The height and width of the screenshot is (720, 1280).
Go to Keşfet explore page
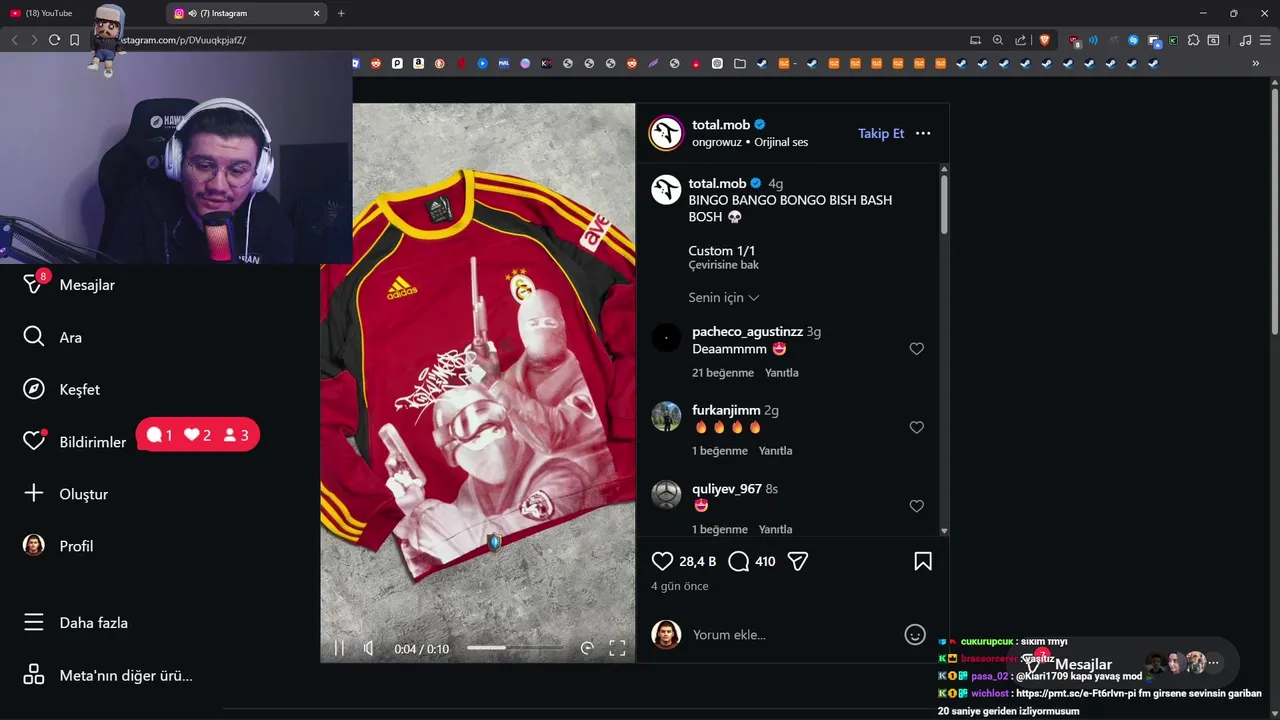(x=62, y=389)
